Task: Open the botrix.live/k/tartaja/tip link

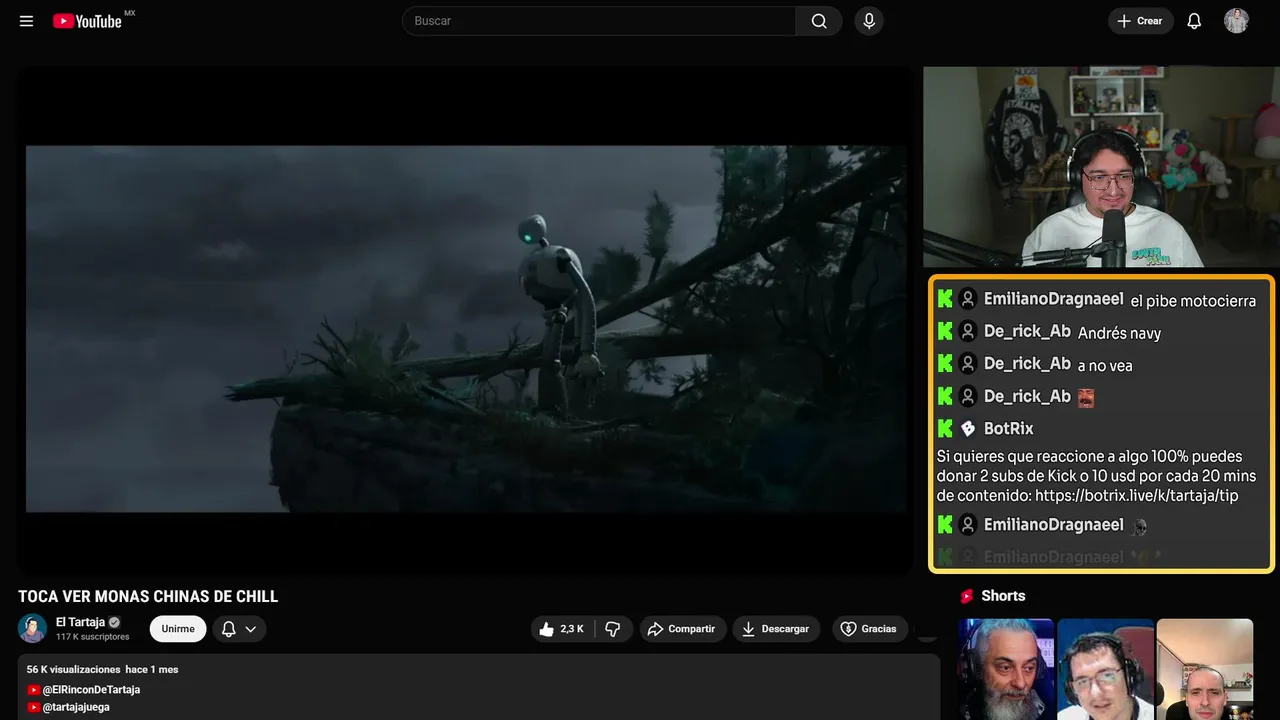Action: [x=1137, y=495]
